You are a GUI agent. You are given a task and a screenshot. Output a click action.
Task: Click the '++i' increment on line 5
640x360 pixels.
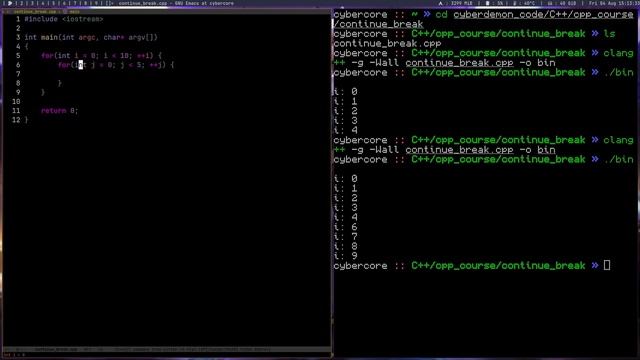pos(143,56)
